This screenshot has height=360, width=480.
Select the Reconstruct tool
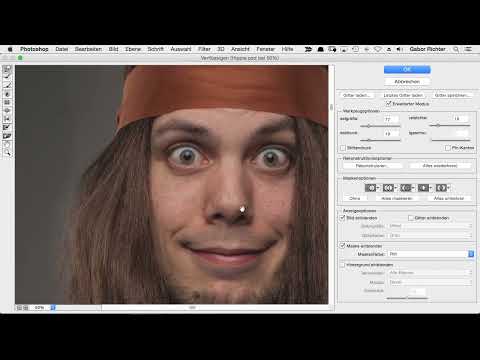point(7,77)
